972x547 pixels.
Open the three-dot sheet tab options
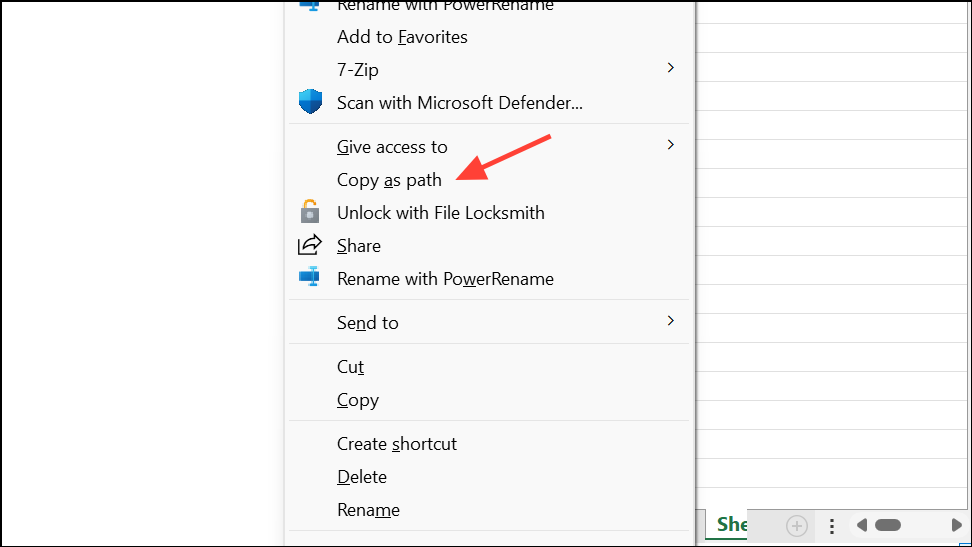pos(832,525)
